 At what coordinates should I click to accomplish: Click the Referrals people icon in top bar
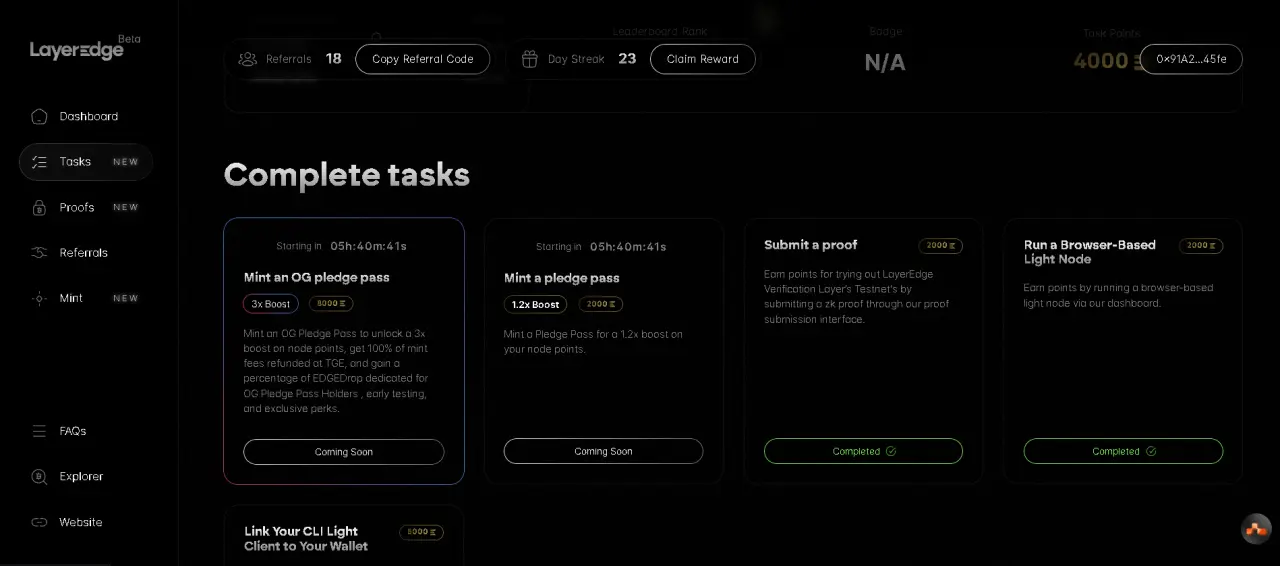click(x=248, y=59)
